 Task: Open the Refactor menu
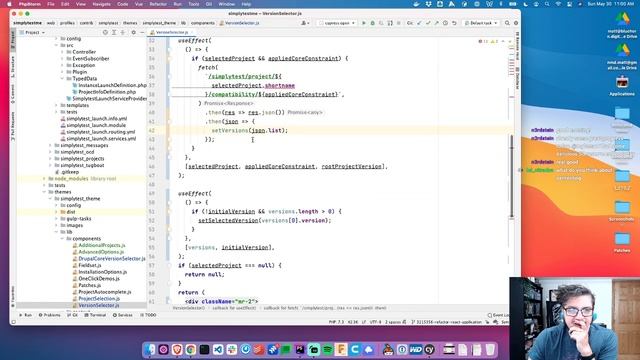[158, 4]
